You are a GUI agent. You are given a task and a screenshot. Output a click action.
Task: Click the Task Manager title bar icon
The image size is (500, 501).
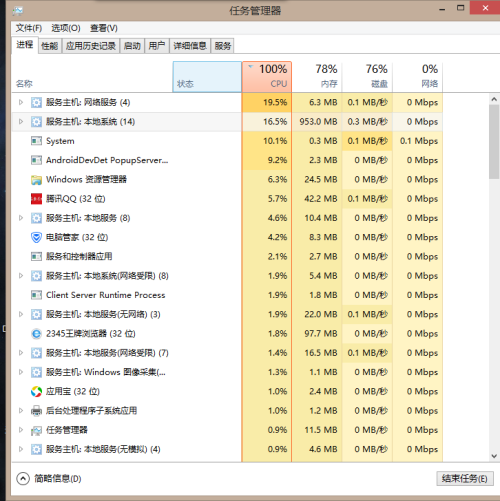coord(18,11)
